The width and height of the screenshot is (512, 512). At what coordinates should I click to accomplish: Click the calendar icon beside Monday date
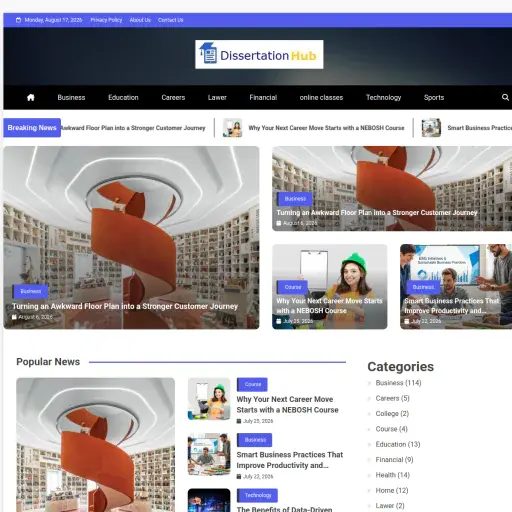(x=19, y=20)
